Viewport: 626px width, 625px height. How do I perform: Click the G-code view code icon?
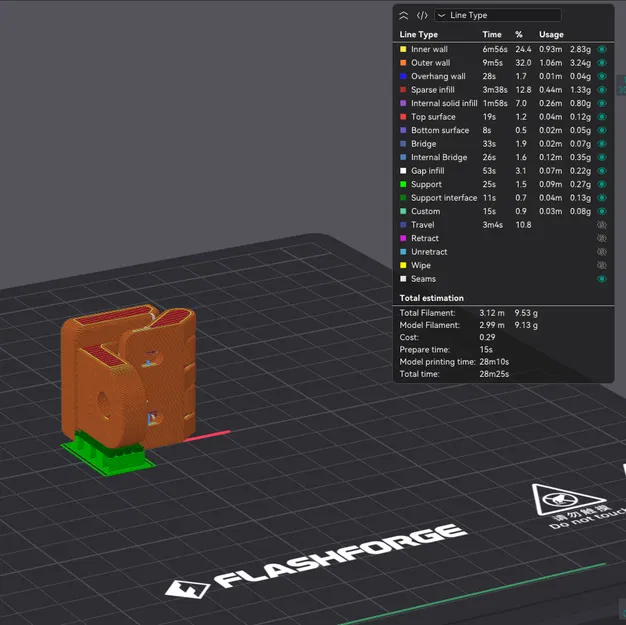pyautogui.click(x=422, y=16)
